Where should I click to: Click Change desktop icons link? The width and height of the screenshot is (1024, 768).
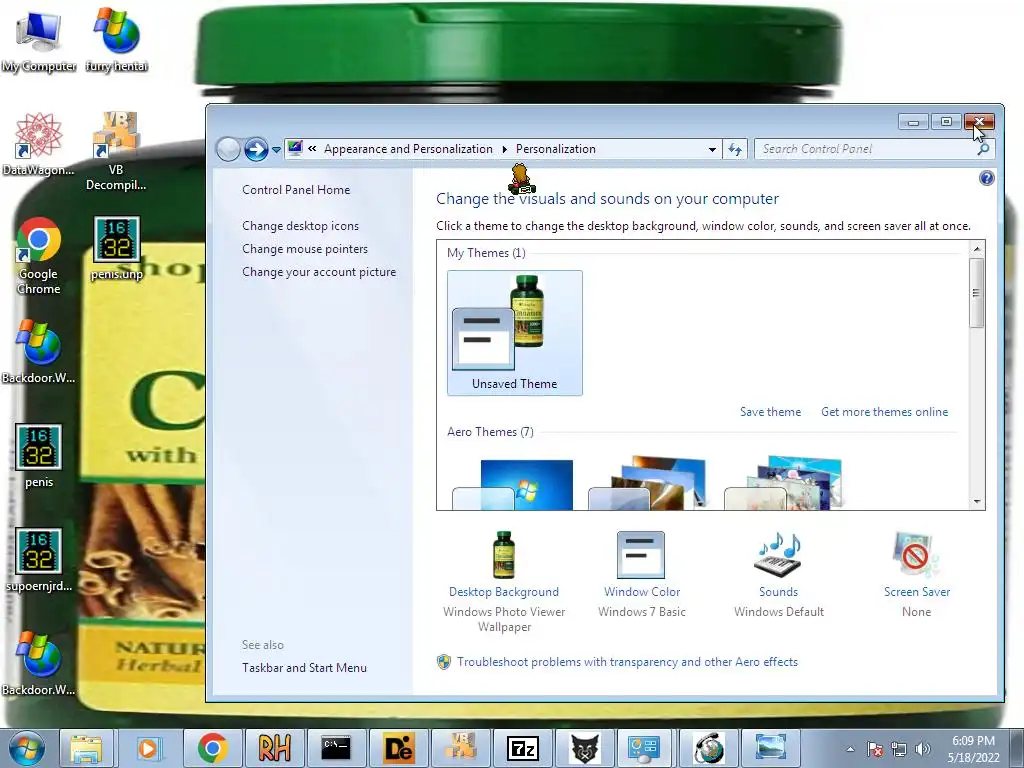[x=300, y=226]
